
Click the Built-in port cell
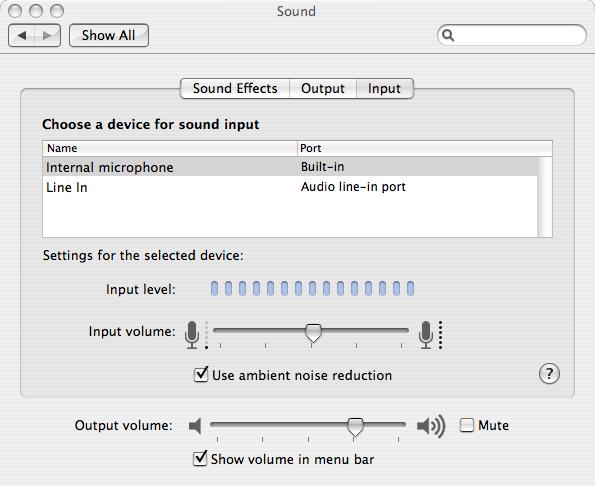[323, 167]
